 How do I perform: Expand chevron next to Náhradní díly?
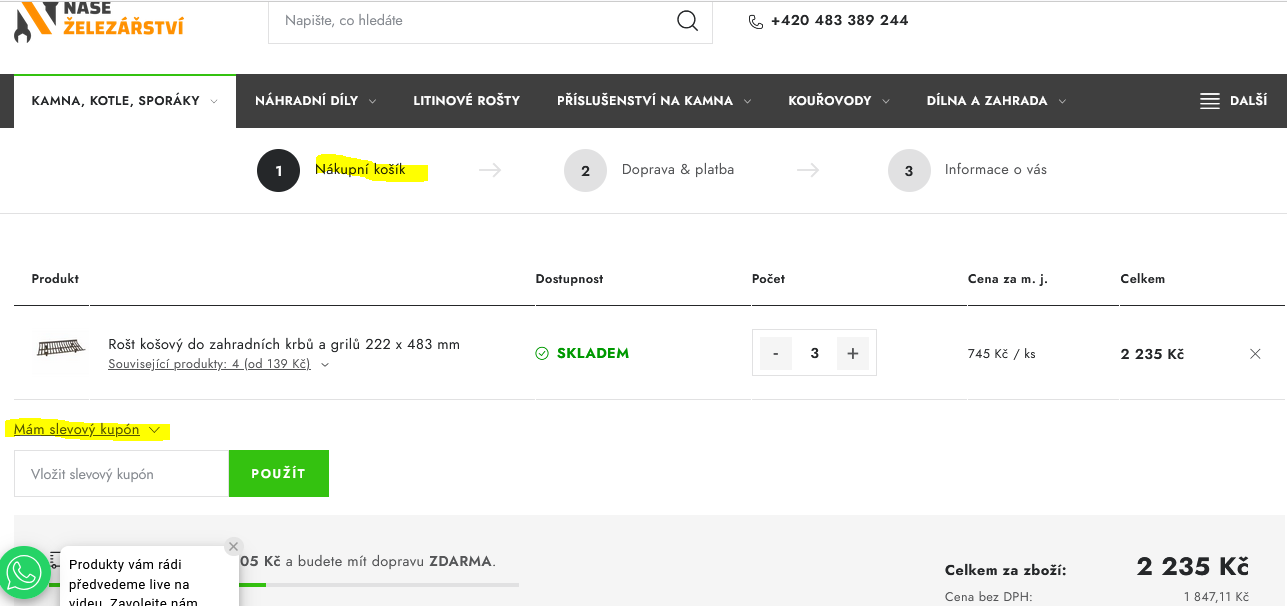pyautogui.click(x=372, y=101)
